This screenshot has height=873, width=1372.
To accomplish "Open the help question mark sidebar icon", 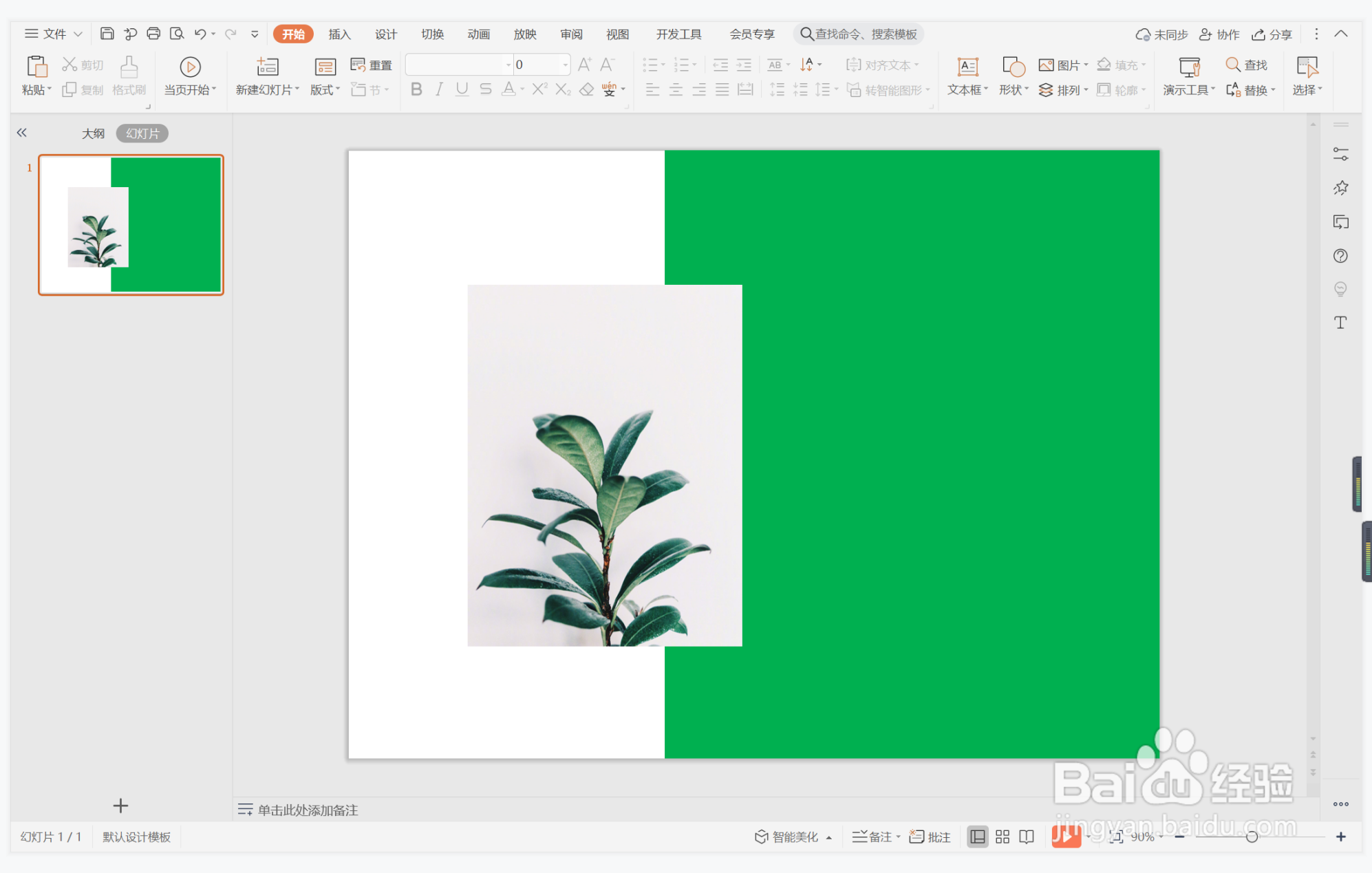I will click(x=1340, y=256).
